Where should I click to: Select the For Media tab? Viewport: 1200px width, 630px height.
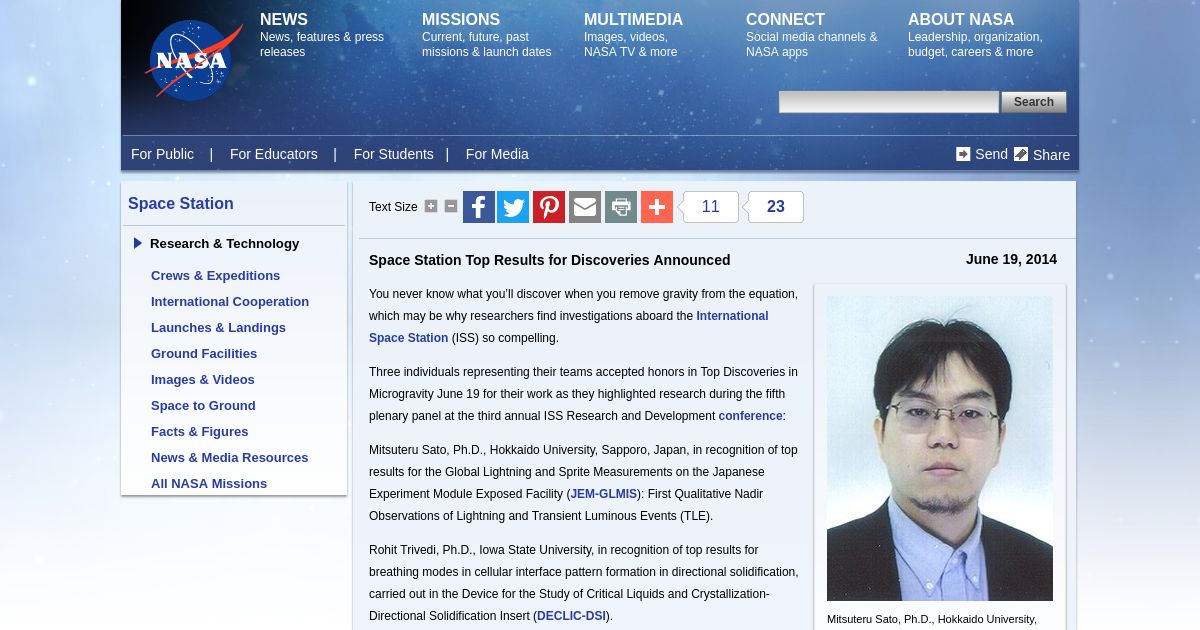[x=497, y=154]
